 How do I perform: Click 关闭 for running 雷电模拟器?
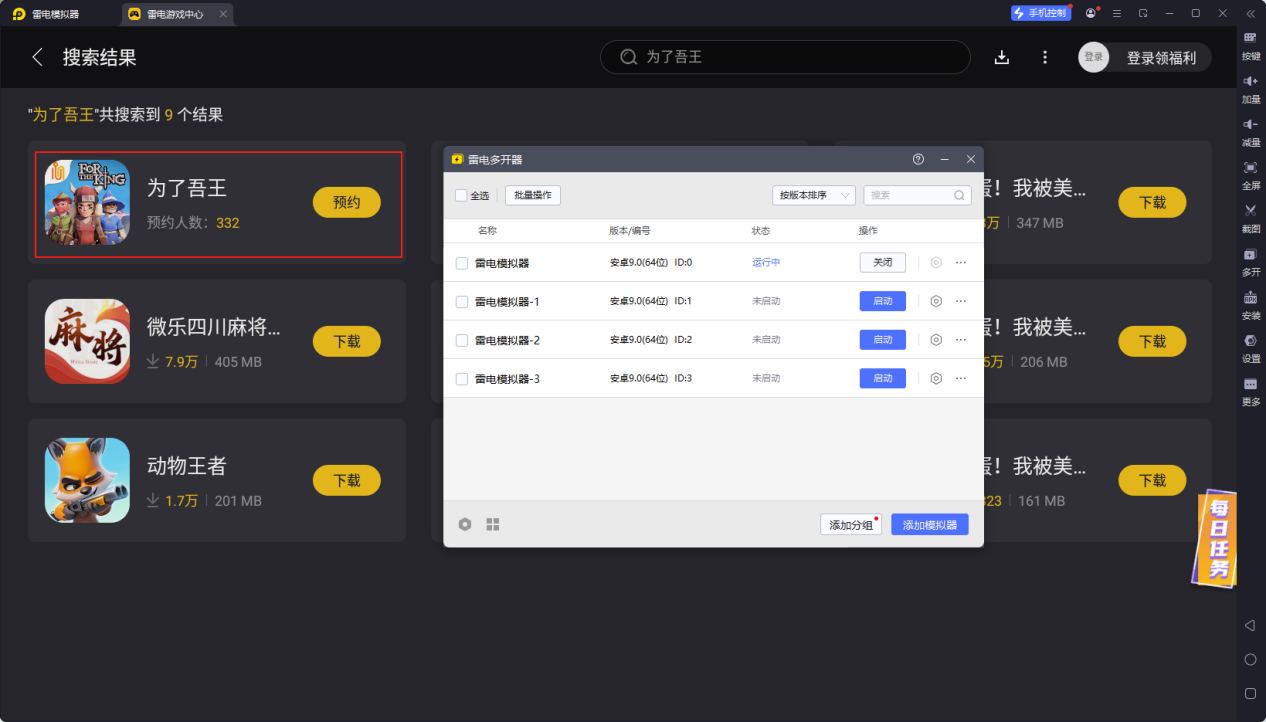(x=883, y=262)
